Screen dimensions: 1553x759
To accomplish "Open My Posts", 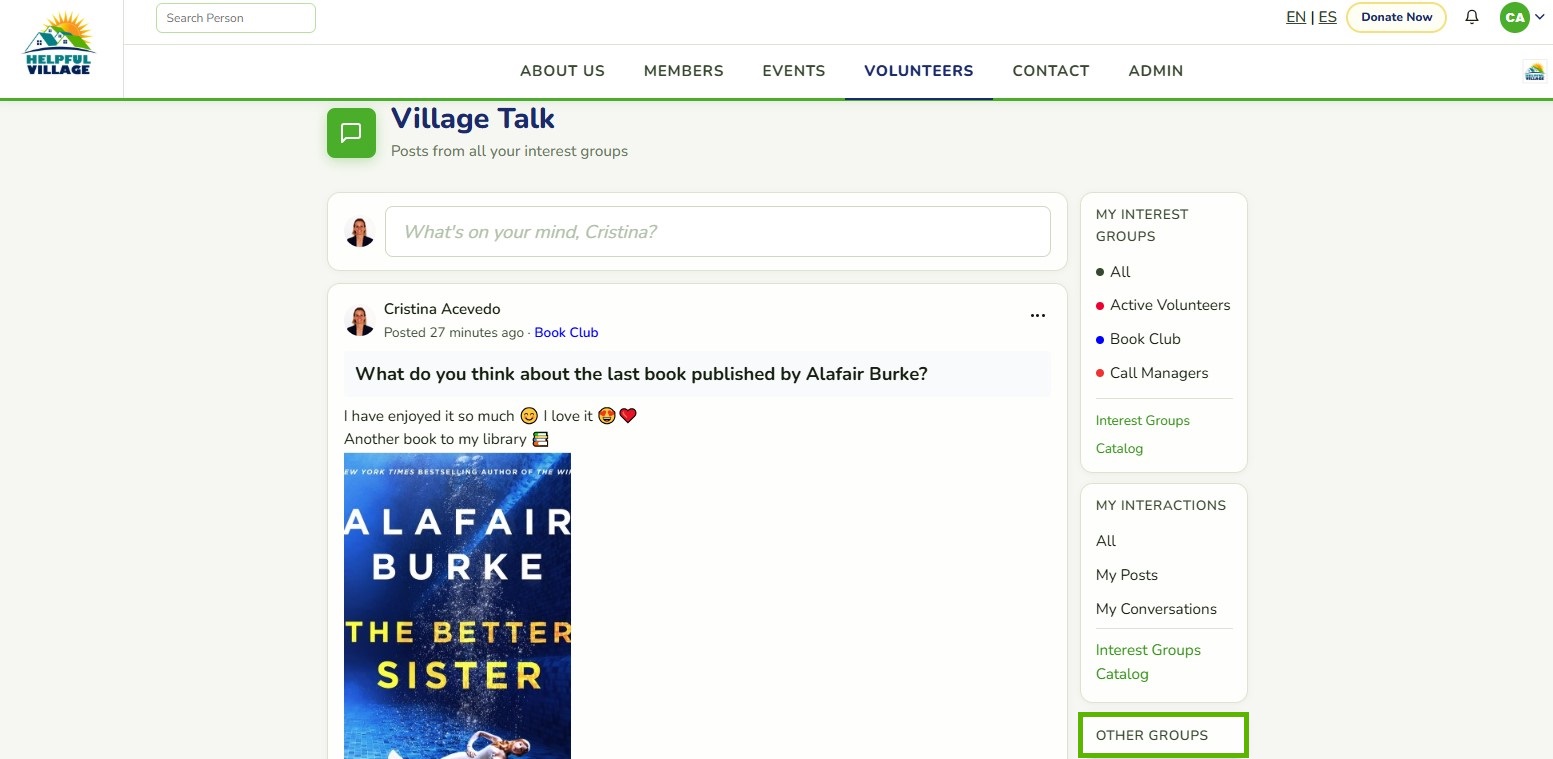I will pos(1127,575).
